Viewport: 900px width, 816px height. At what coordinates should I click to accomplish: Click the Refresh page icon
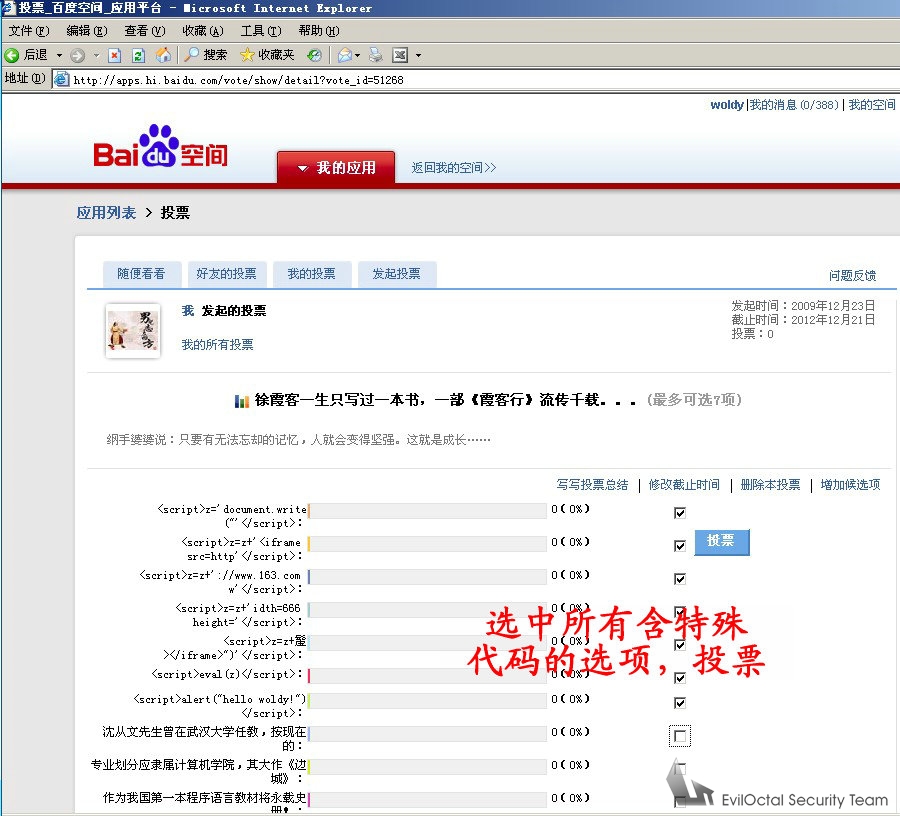tap(138, 55)
